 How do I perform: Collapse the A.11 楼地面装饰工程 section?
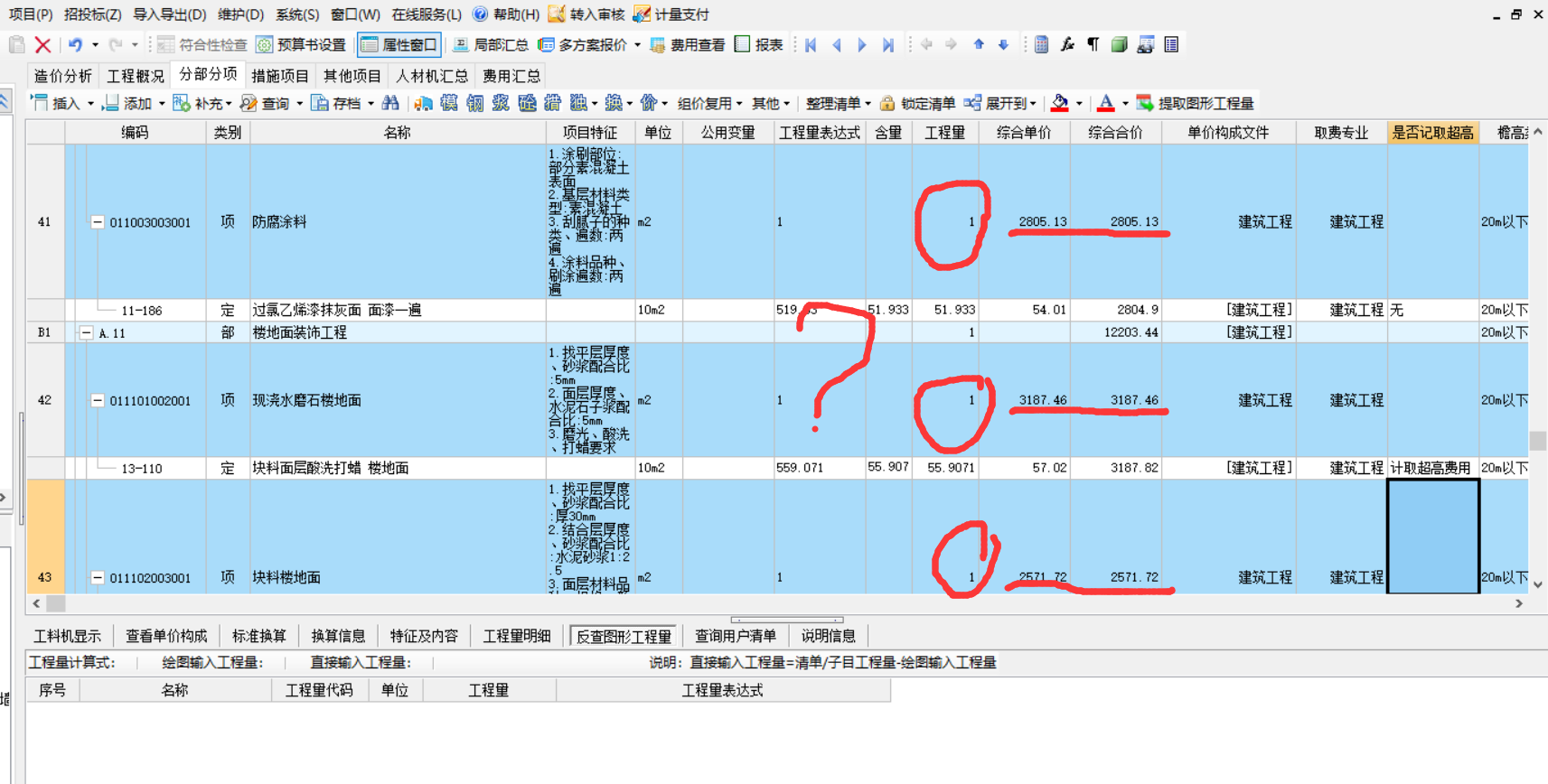point(87,332)
